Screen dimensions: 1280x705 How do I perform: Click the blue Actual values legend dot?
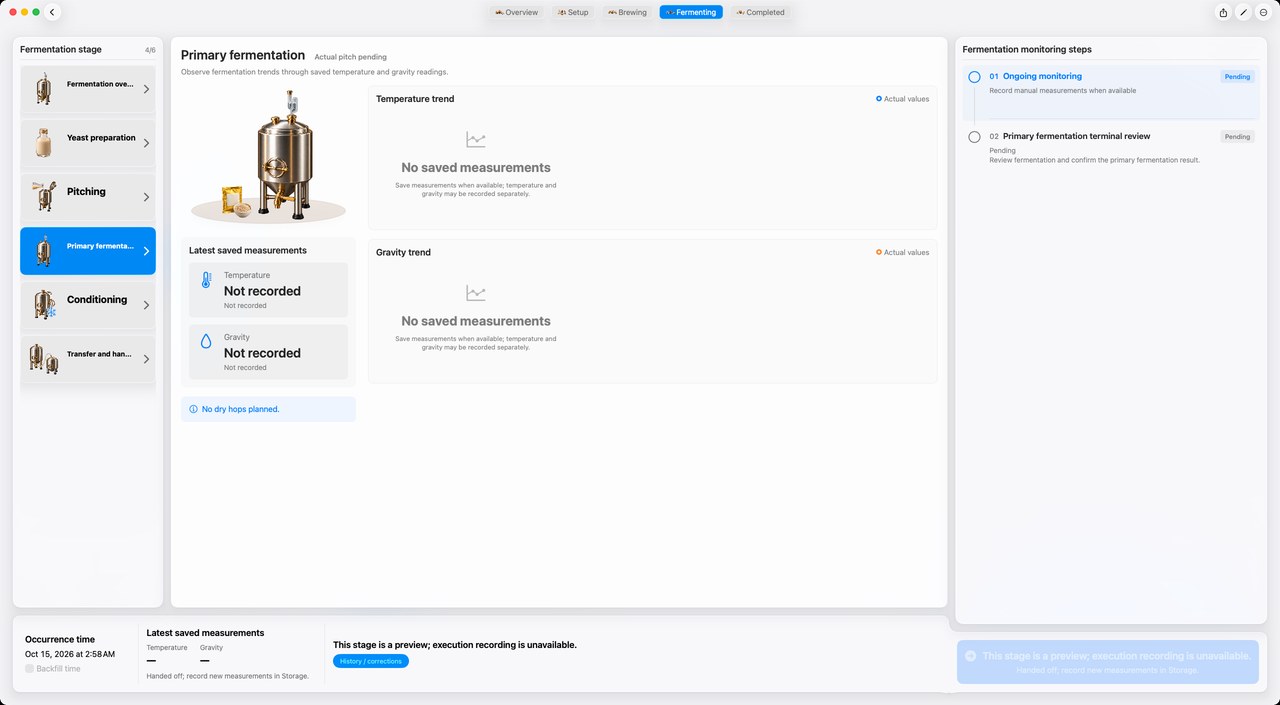coord(879,99)
